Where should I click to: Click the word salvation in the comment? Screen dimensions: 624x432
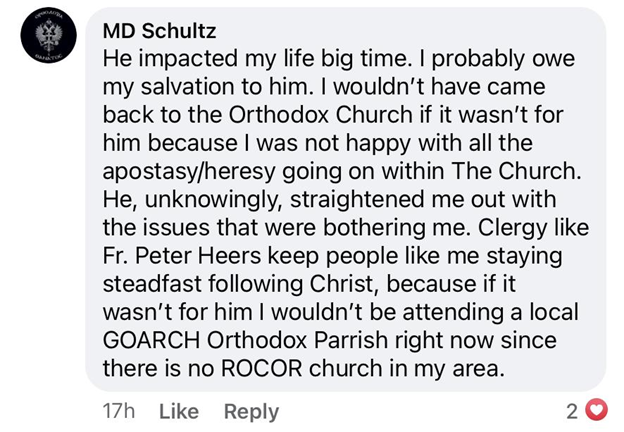(187, 87)
